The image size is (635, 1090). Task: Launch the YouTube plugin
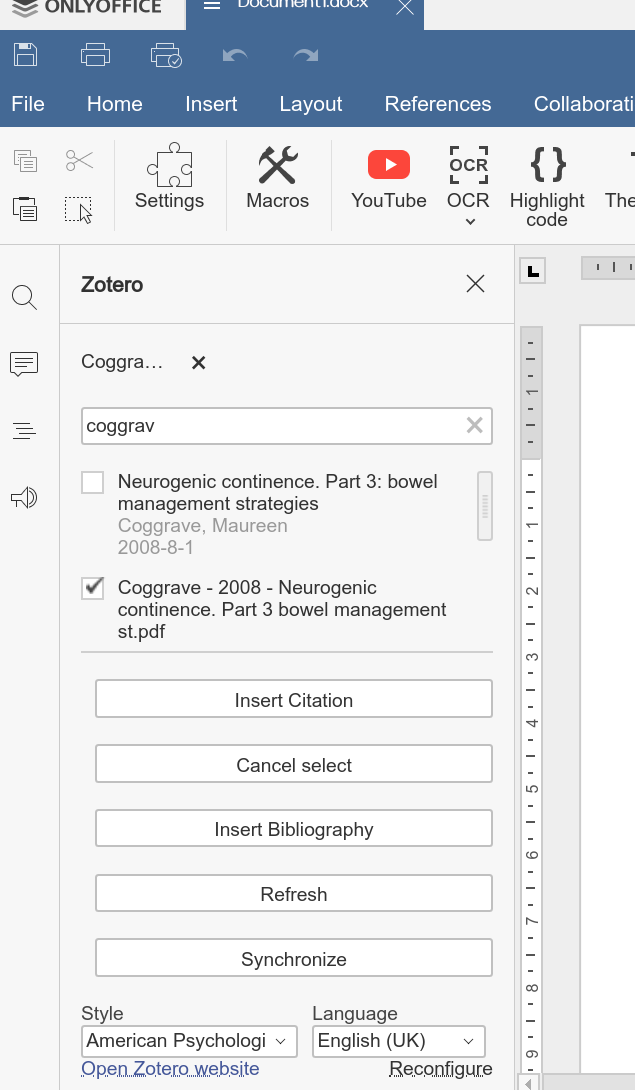pyautogui.click(x=389, y=177)
